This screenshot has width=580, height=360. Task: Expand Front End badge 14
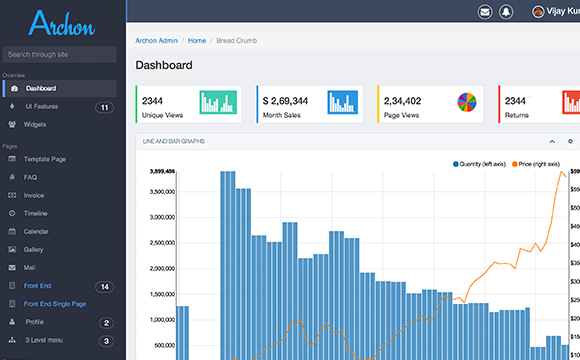[x=104, y=287]
